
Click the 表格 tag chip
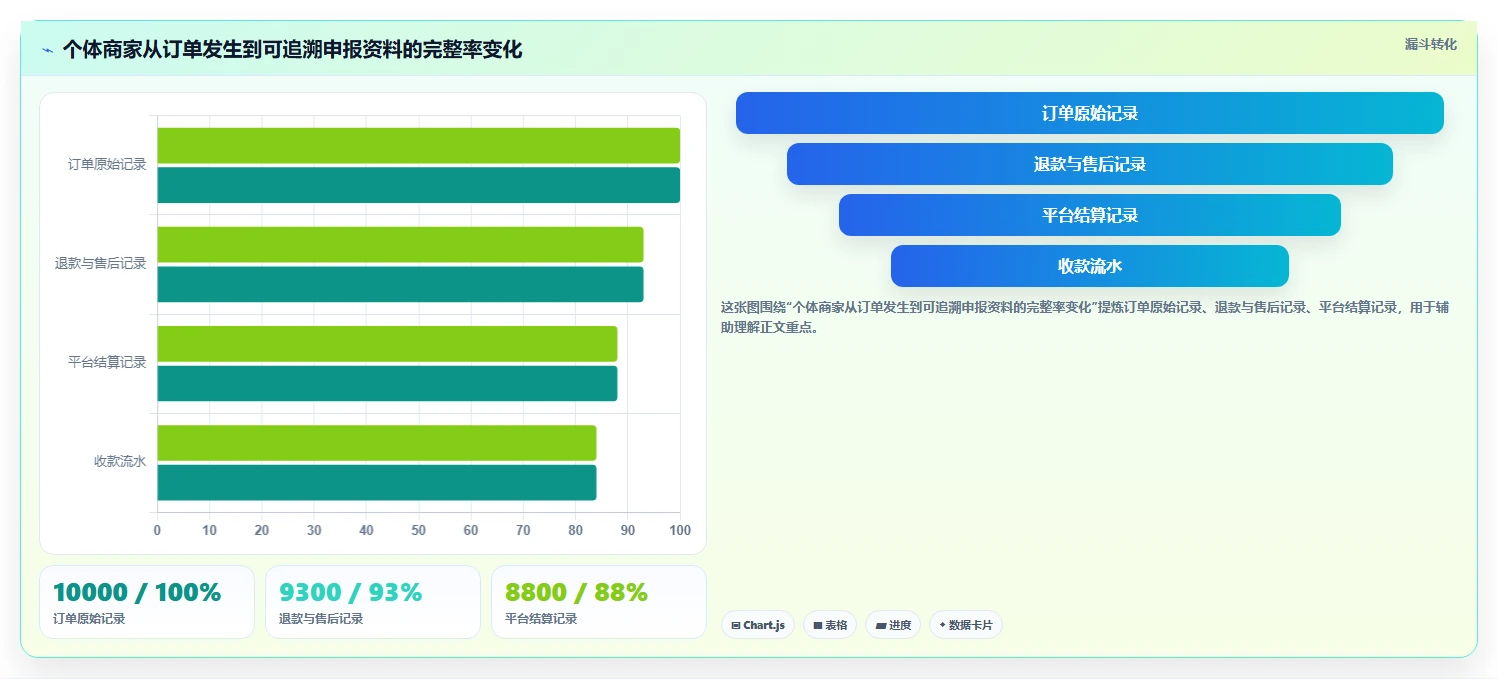tap(830, 625)
